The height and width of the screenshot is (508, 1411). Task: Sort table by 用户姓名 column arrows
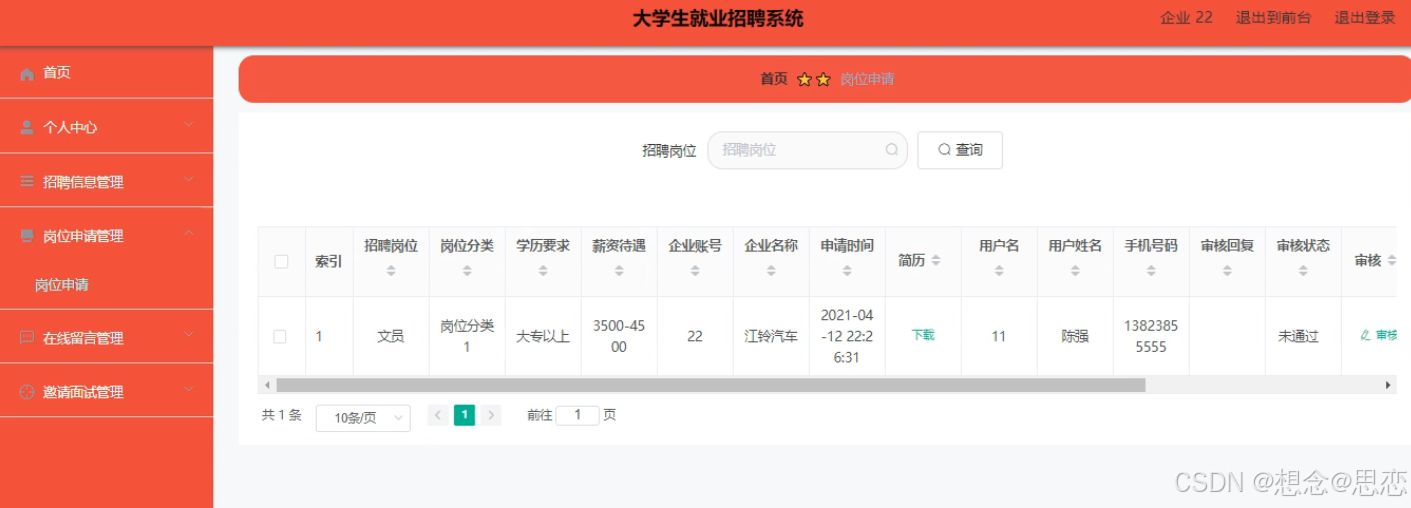(1075, 271)
